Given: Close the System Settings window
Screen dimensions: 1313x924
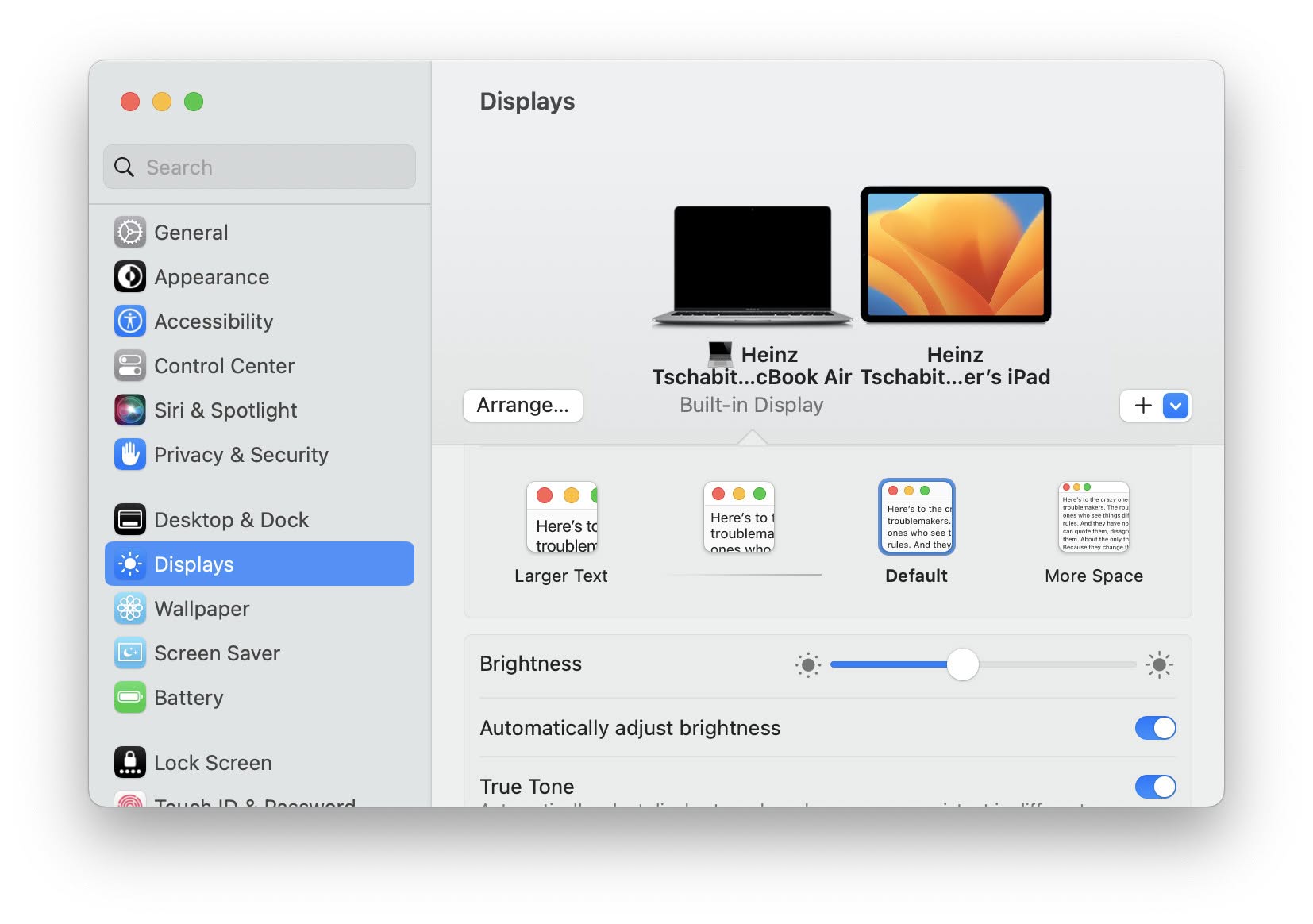Looking at the screenshot, I should pos(130,102).
